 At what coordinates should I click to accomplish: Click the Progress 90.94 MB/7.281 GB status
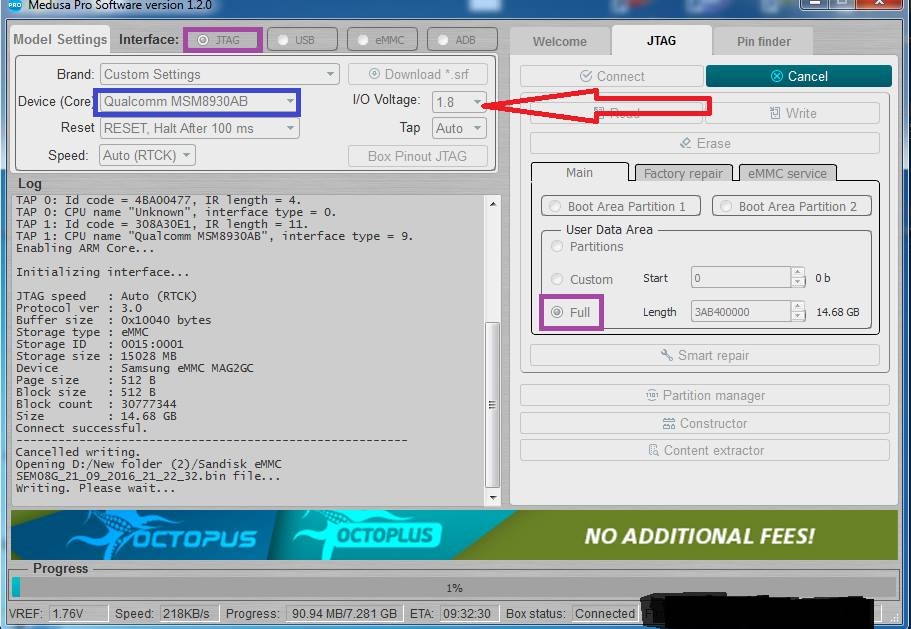[x=343, y=614]
